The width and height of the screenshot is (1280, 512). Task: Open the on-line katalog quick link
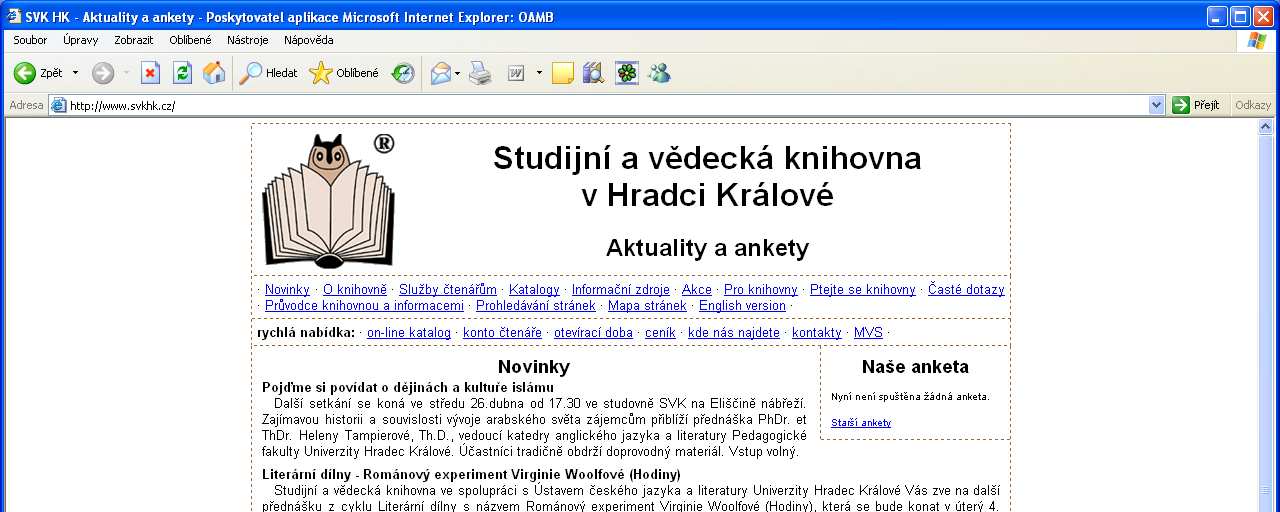[409, 333]
